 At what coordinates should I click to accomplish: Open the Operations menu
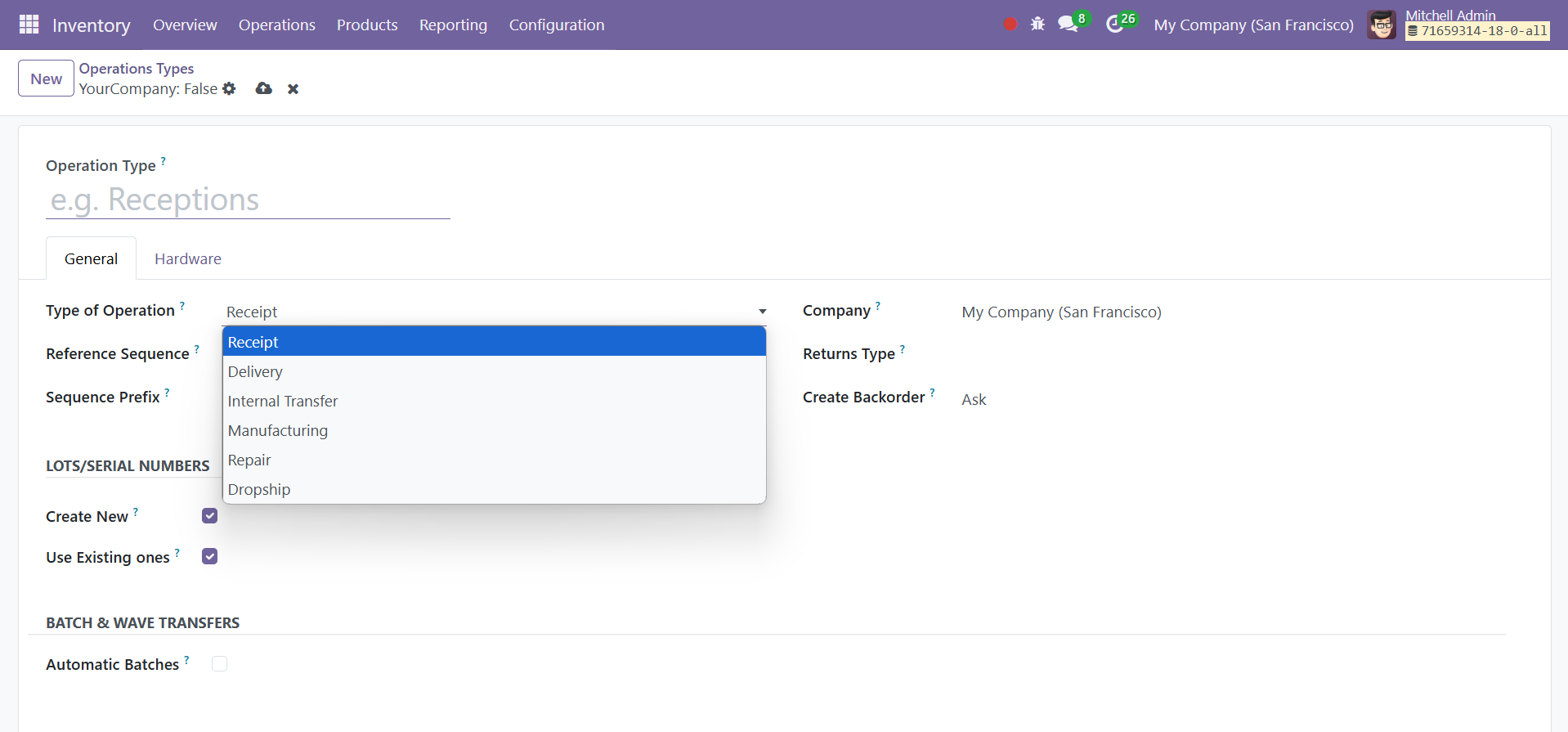pos(277,25)
